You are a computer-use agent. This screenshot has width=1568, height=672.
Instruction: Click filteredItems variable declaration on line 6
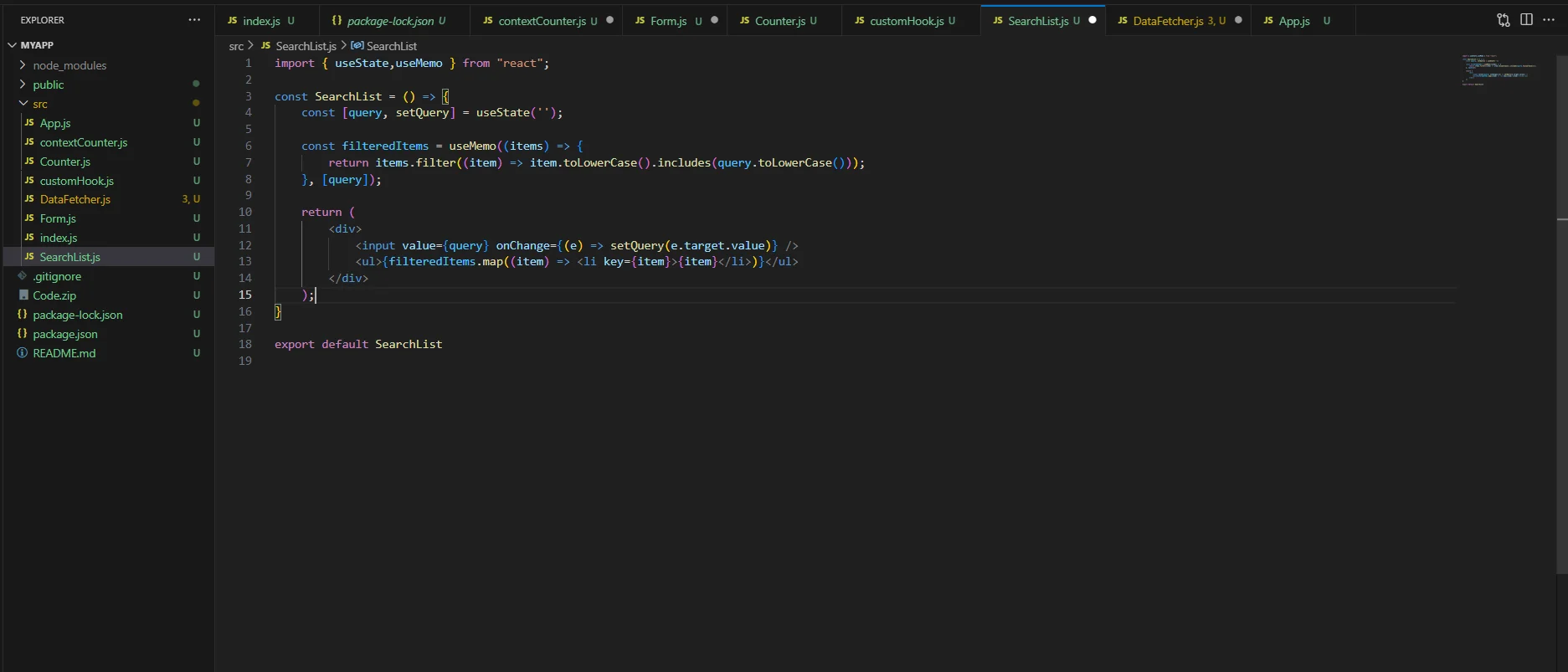click(385, 146)
